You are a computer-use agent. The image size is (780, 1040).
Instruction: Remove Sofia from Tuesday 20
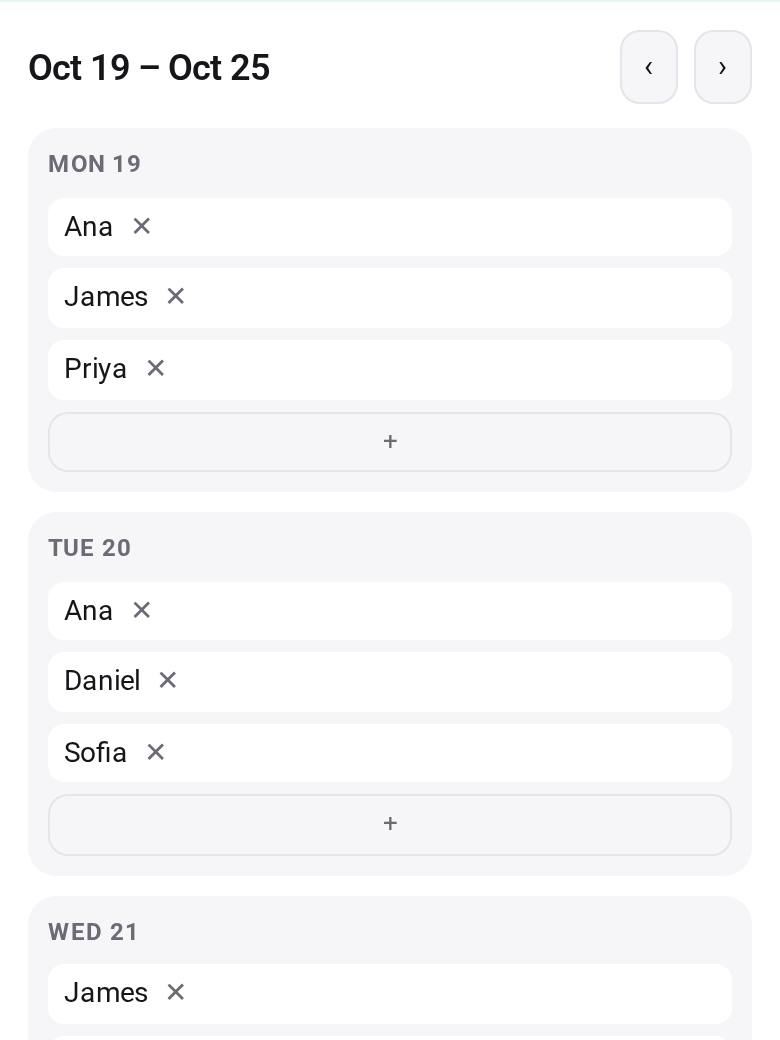coord(155,752)
